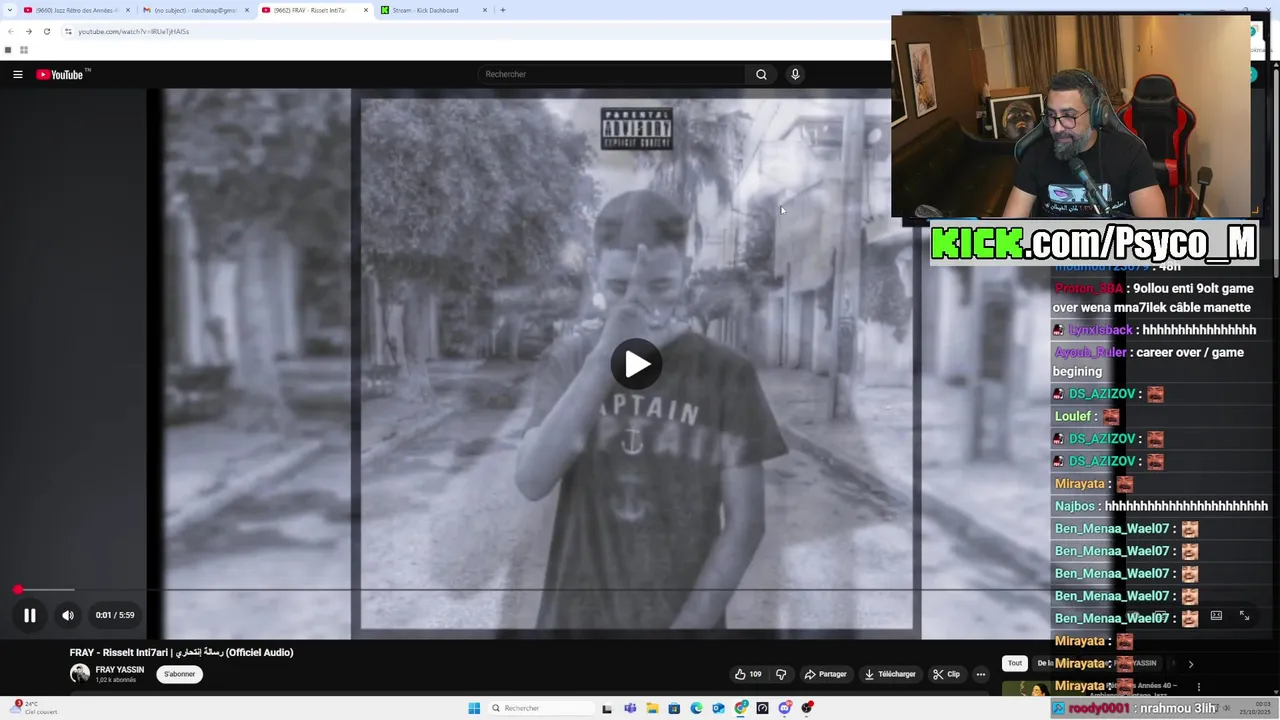Click Najbos username in chat overlay
Screen dimensions: 1280x720
click(1075, 506)
